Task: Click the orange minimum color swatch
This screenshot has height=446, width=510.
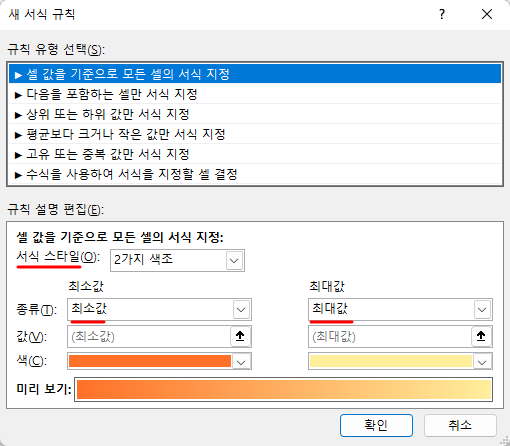Action: 150,361
